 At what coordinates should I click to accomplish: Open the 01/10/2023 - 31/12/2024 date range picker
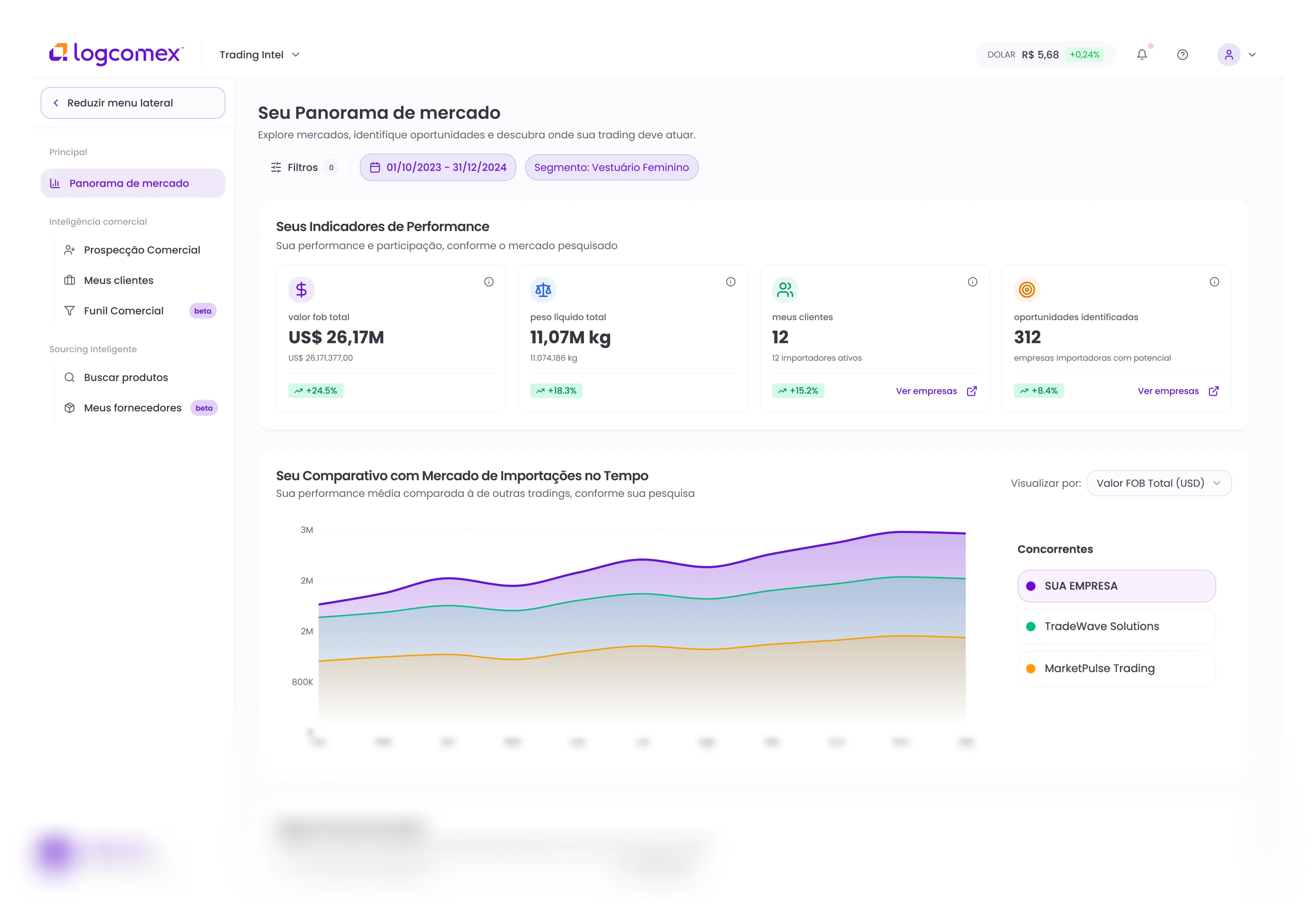[x=438, y=167]
